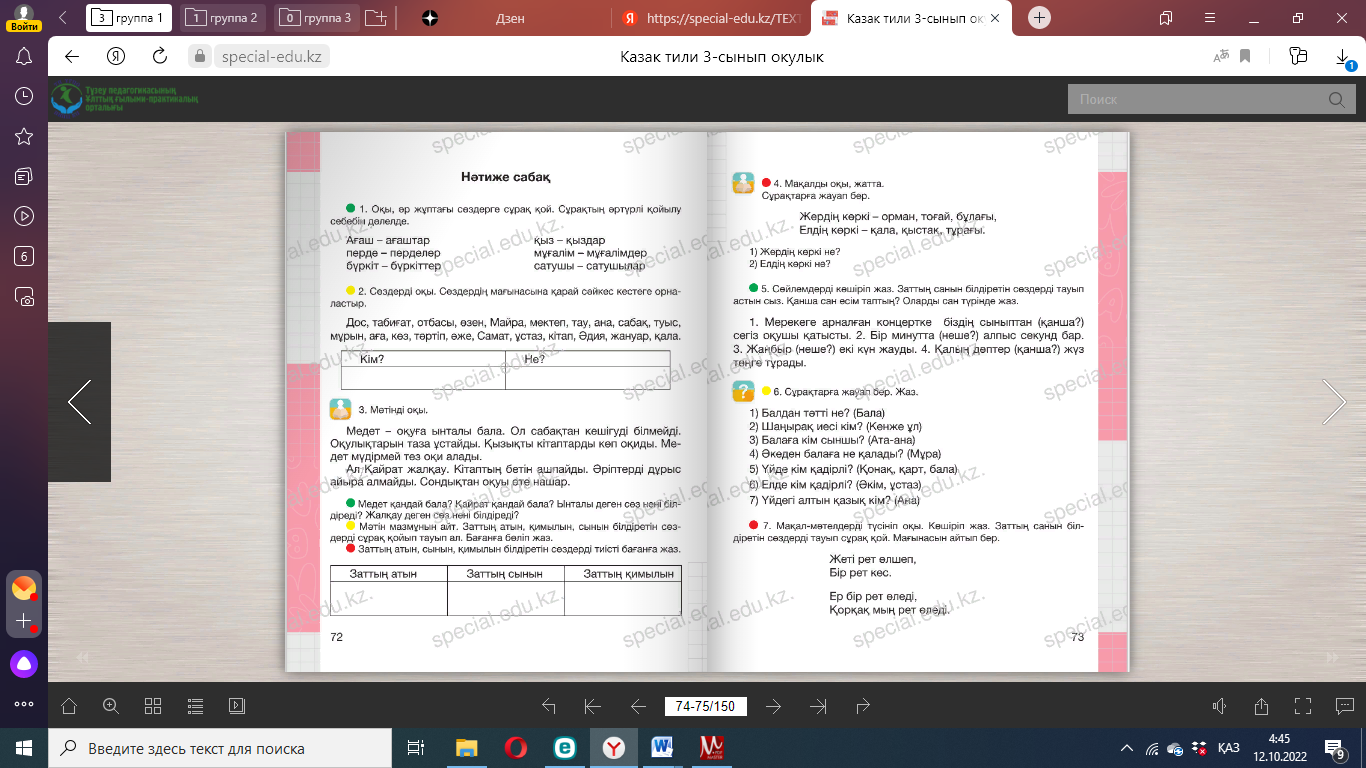Image resolution: width=1366 pixels, height=768 pixels.
Task: Open favorites star in the sidebar
Action: pyautogui.click(x=24, y=136)
